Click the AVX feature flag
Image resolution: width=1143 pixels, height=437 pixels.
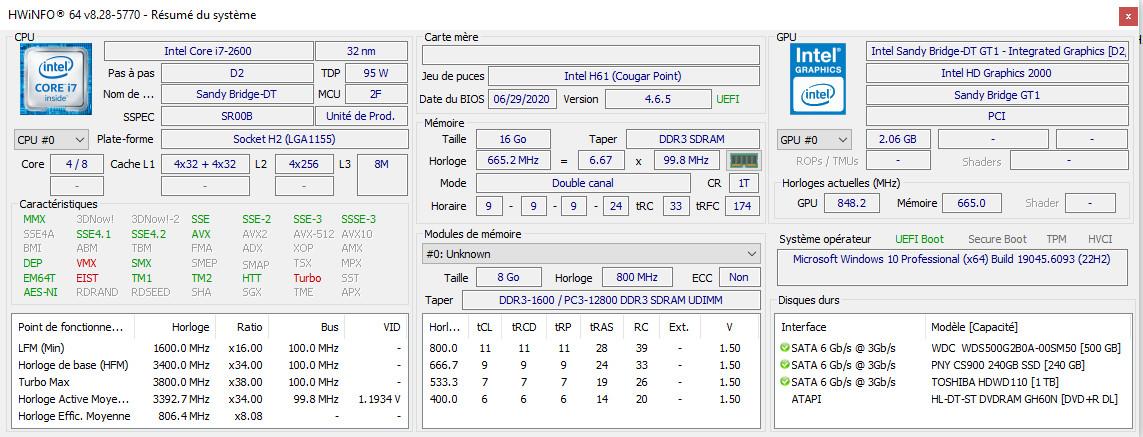pyautogui.click(x=201, y=234)
